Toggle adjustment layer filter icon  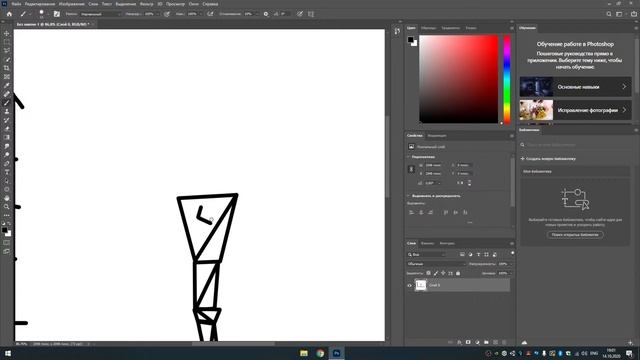[470, 254]
